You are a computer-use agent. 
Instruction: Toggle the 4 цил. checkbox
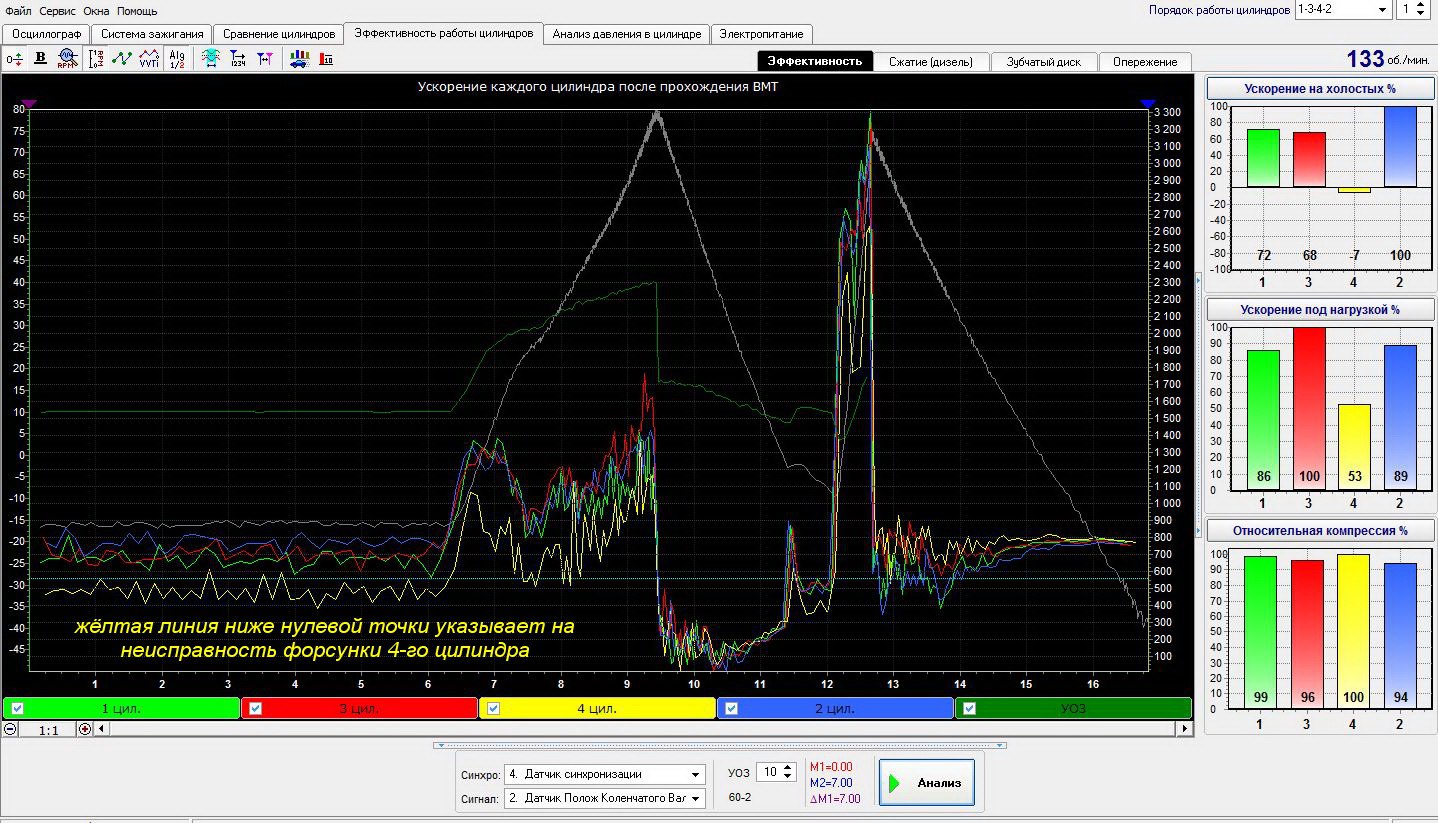click(493, 709)
